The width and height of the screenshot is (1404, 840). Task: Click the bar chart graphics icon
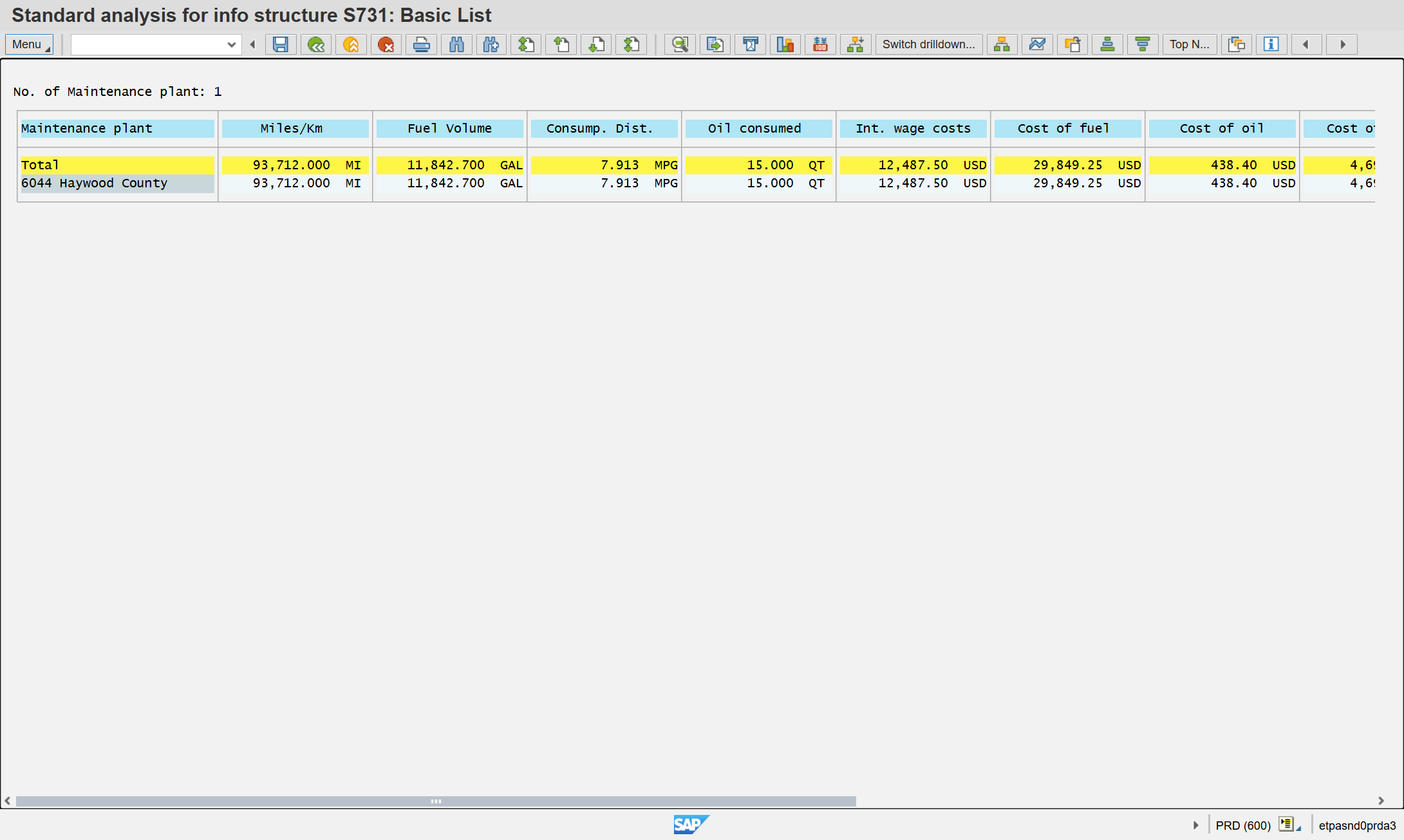point(785,44)
